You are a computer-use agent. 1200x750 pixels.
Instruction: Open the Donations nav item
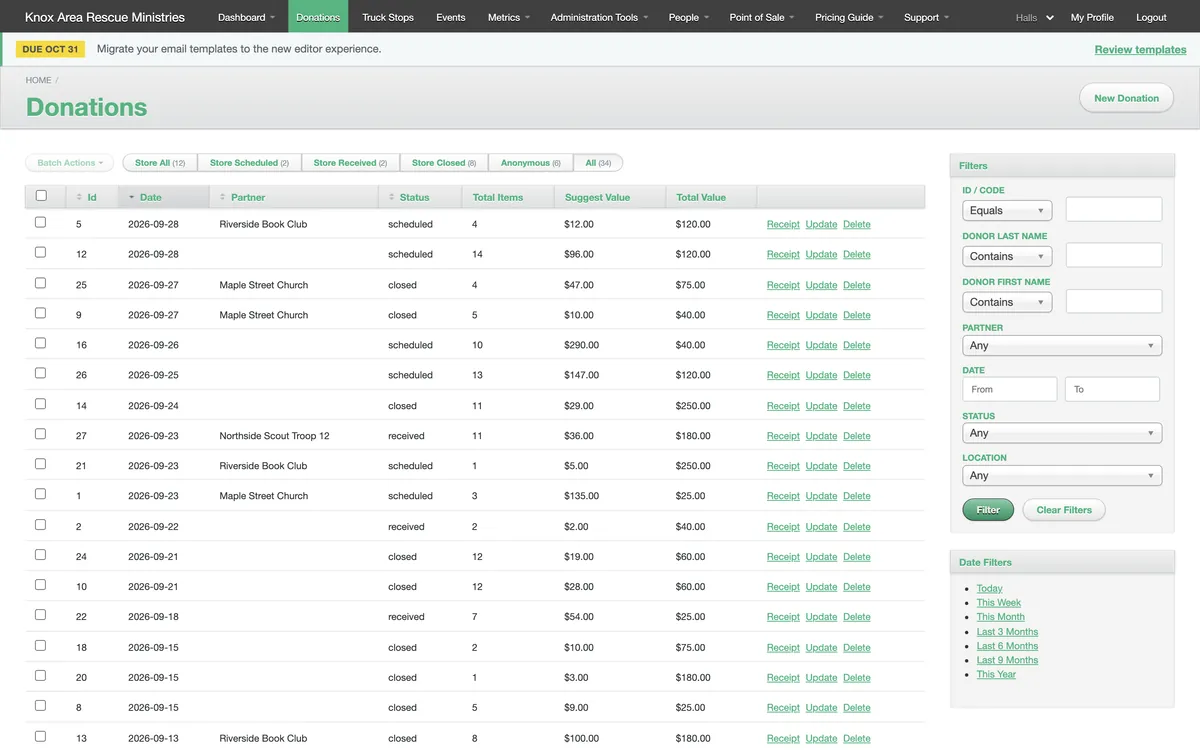pos(318,17)
